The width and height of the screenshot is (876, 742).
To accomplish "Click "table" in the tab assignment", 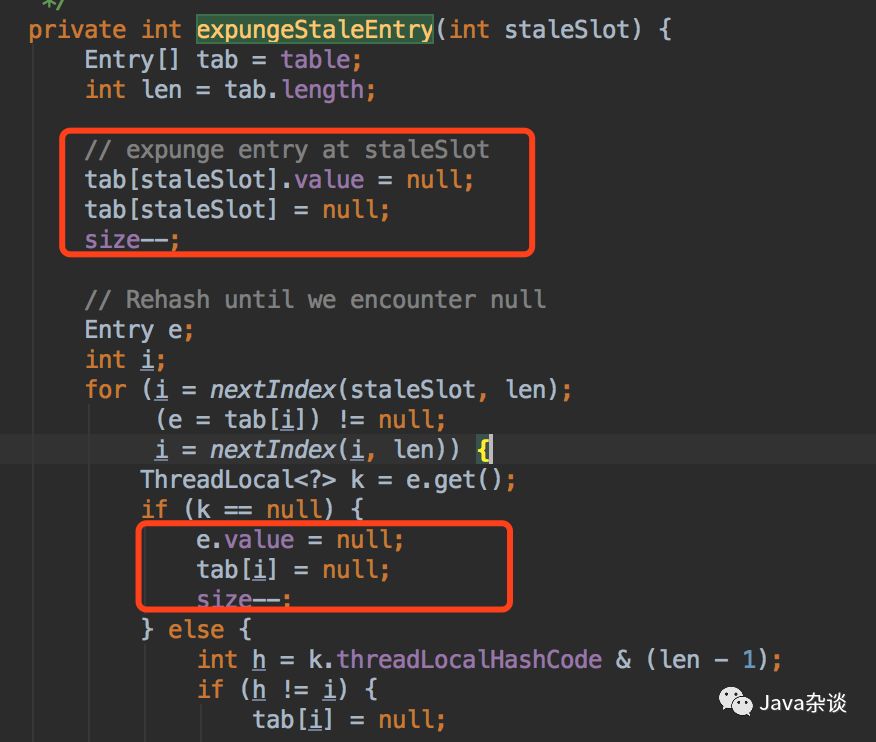I will coord(315,60).
